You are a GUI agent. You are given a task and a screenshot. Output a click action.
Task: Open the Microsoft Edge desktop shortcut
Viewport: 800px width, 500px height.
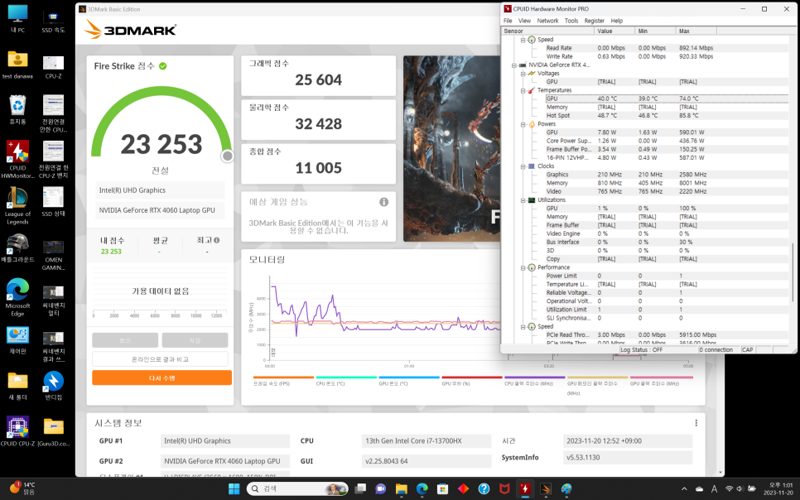pyautogui.click(x=18, y=297)
